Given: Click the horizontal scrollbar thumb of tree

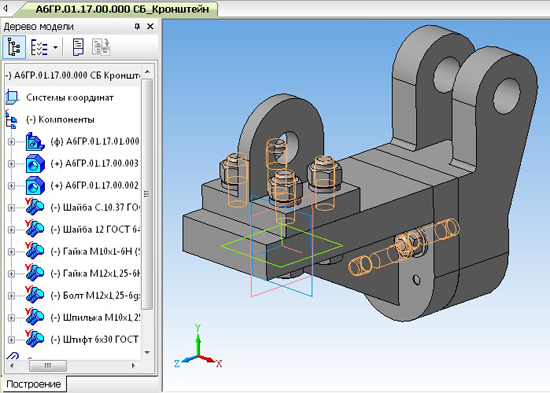Looking at the screenshot, I should coord(48,366).
